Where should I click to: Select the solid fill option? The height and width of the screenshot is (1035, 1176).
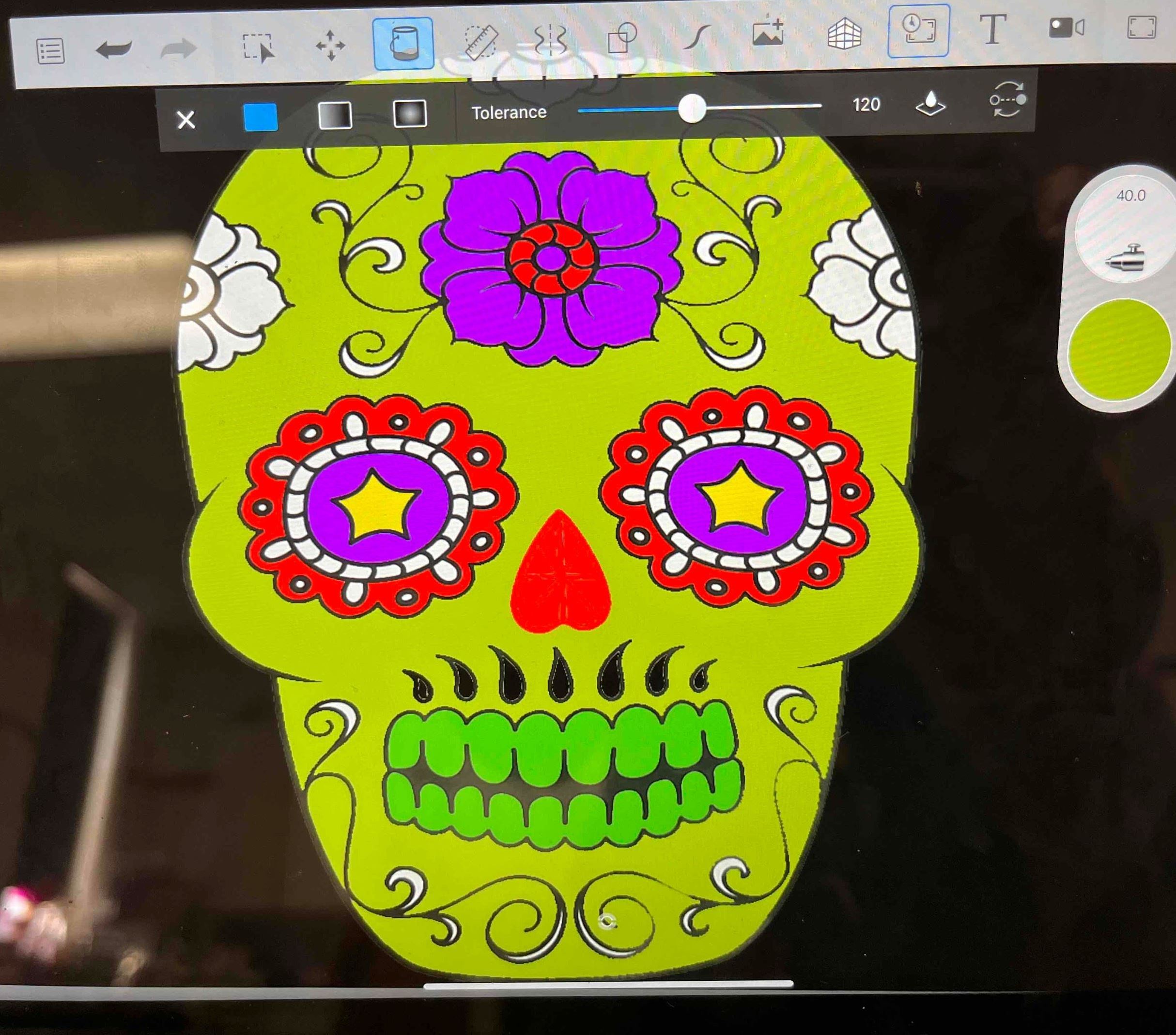(x=261, y=117)
